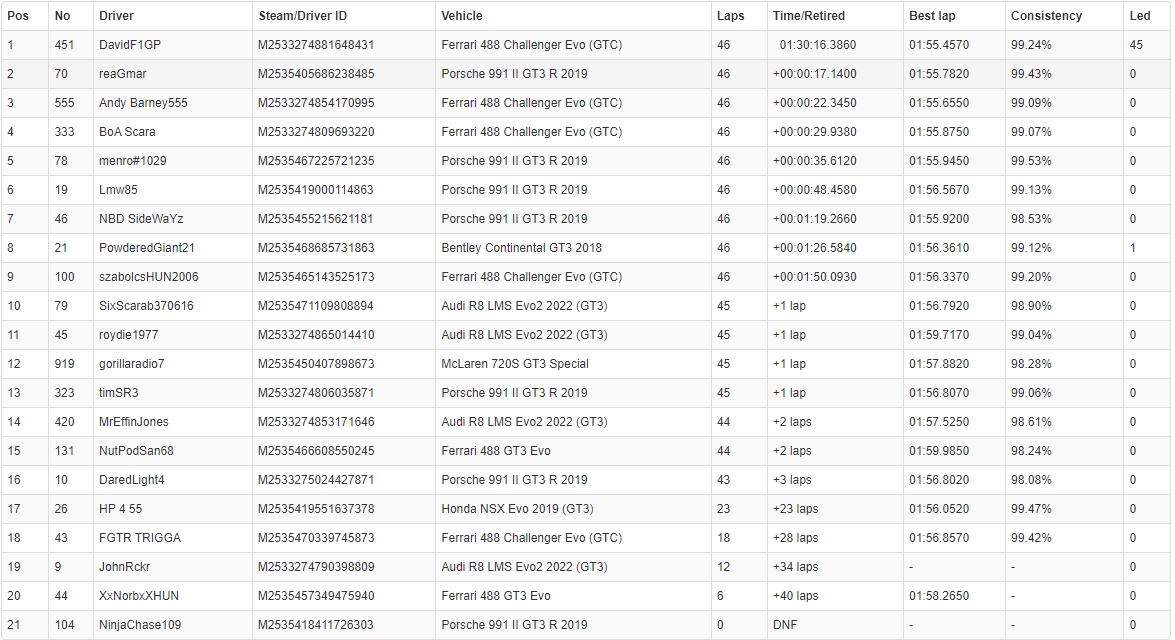Click the Best lap column header
Viewport: 1175px width, 640px height.
pyautogui.click(x=932, y=16)
